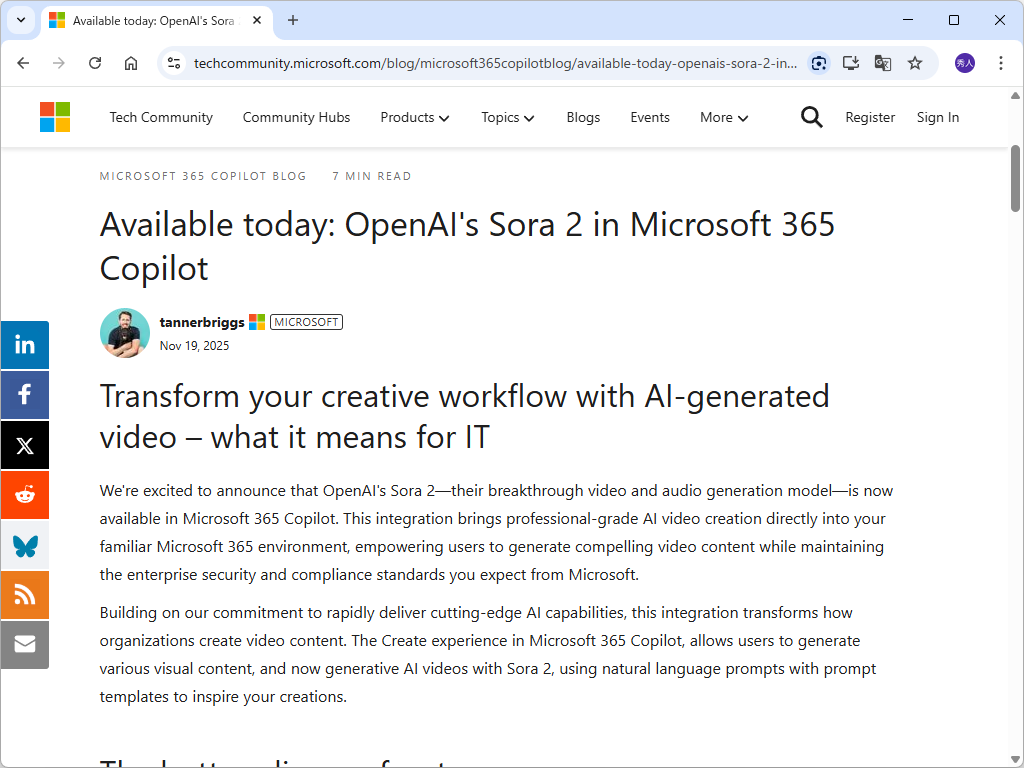
Task: Open a new browser tab
Action: click(x=293, y=20)
